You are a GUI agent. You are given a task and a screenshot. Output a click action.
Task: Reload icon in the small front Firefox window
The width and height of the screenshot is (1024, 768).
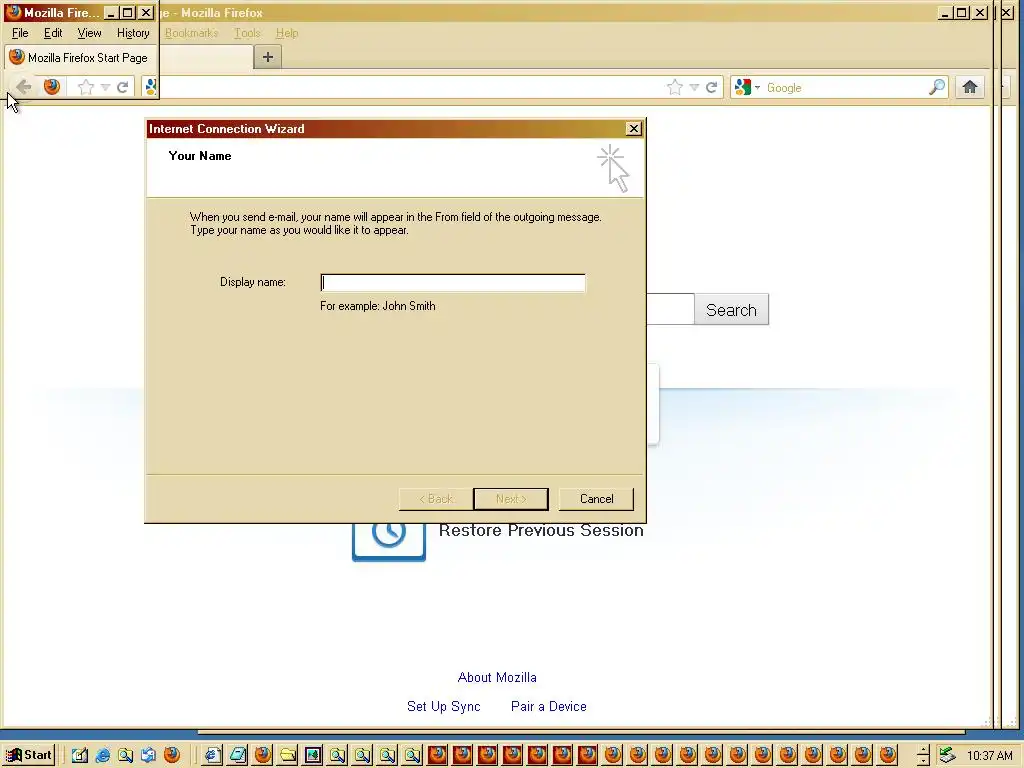click(122, 88)
